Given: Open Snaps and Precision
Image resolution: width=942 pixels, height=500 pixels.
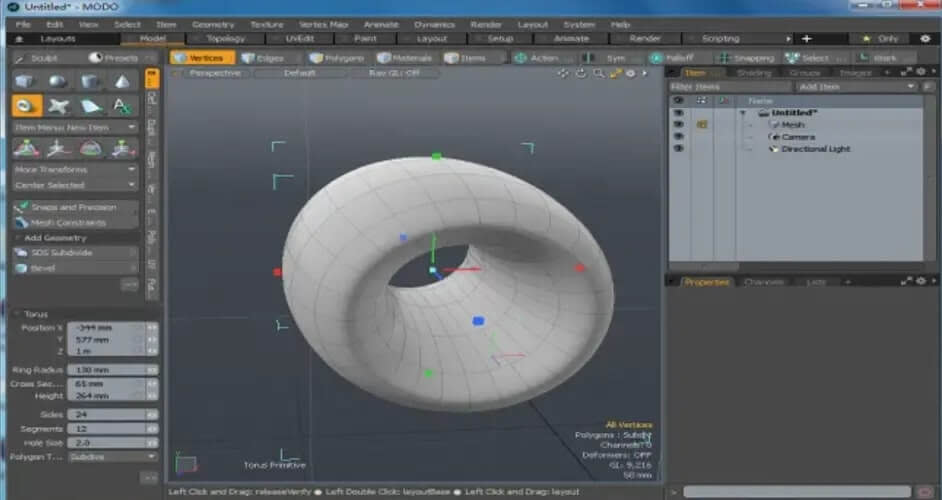Looking at the screenshot, I should pyautogui.click(x=75, y=207).
